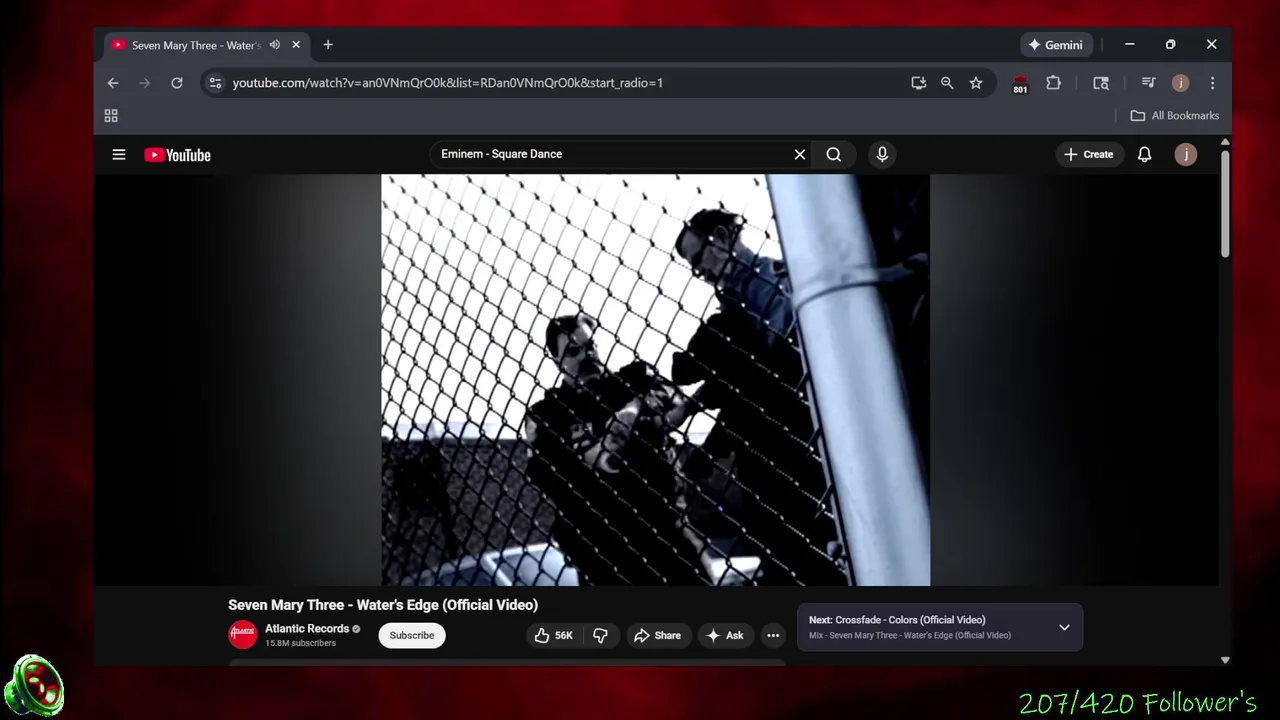Open the Extensions puzzle icon

tap(1053, 83)
